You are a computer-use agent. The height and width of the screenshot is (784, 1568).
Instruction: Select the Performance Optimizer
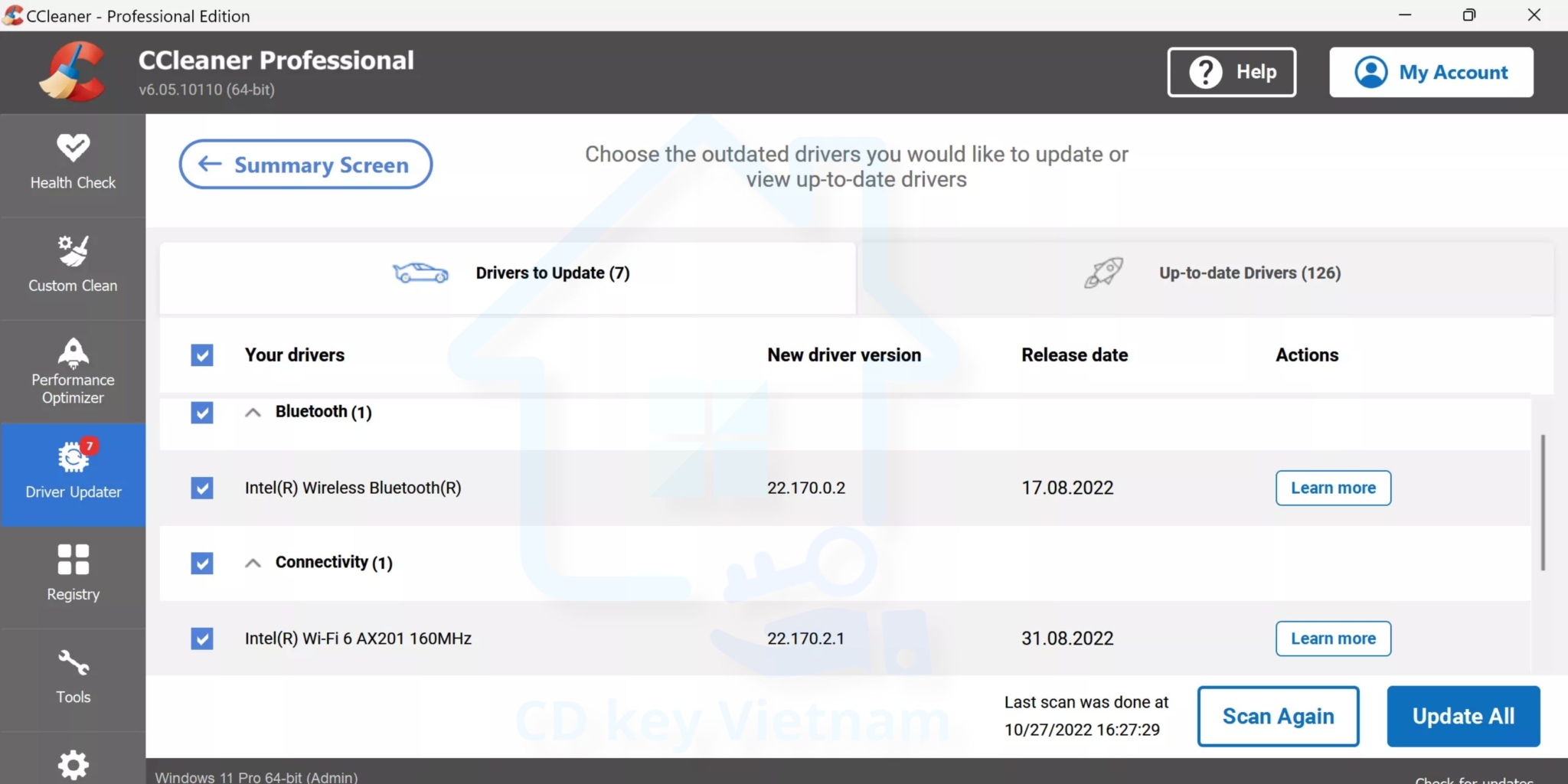pyautogui.click(x=73, y=370)
